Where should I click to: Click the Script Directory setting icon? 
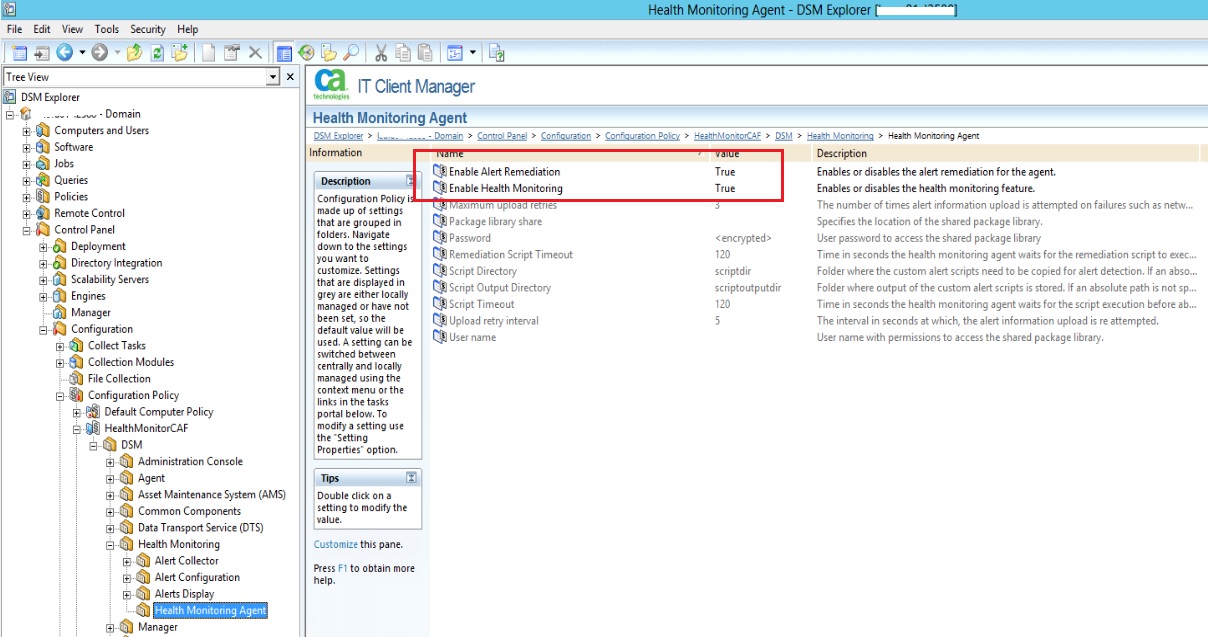[440, 271]
